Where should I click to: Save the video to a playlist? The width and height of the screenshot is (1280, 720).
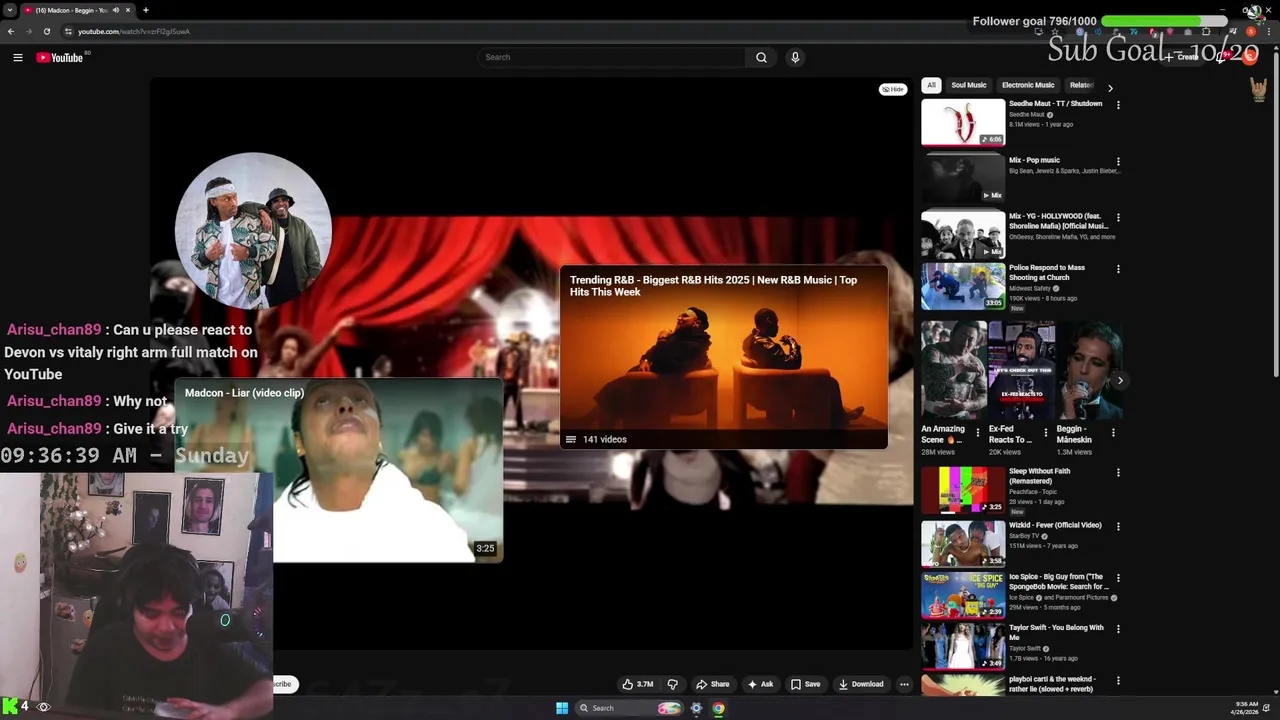click(805, 684)
